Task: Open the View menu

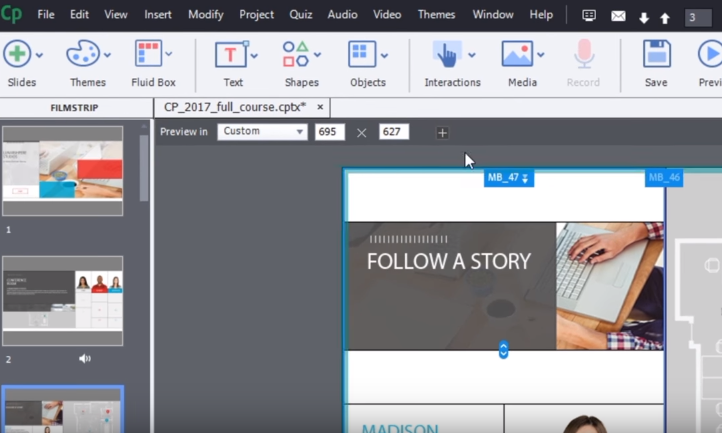Action: (x=116, y=15)
